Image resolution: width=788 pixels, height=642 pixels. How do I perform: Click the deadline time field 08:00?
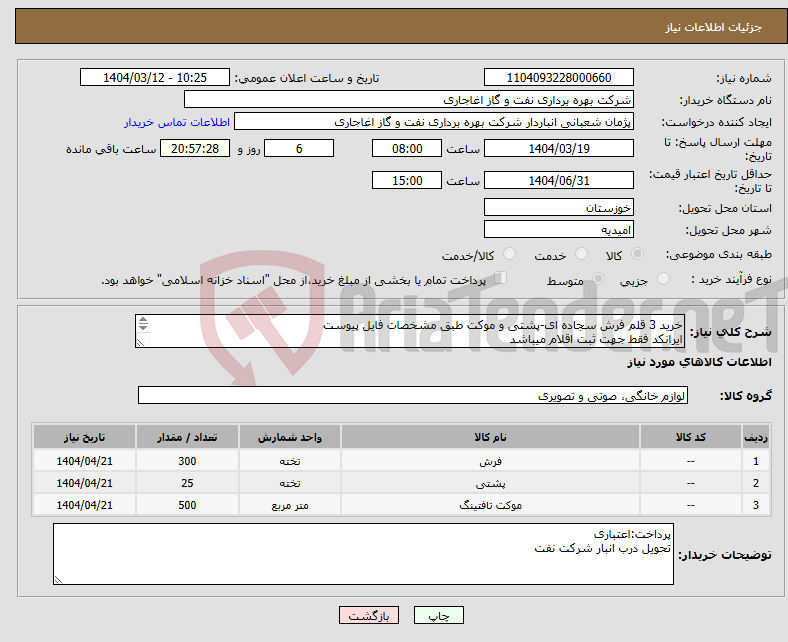(407, 148)
